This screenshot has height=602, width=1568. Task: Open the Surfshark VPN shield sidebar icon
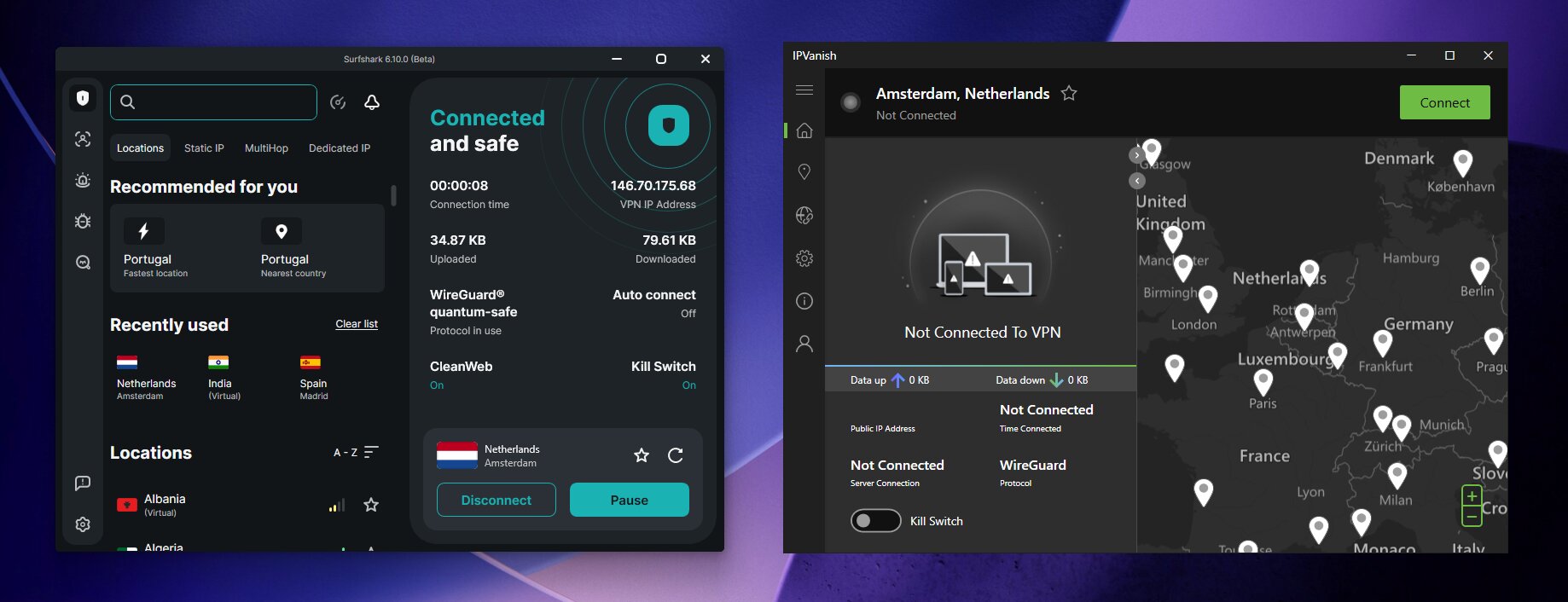(x=83, y=98)
